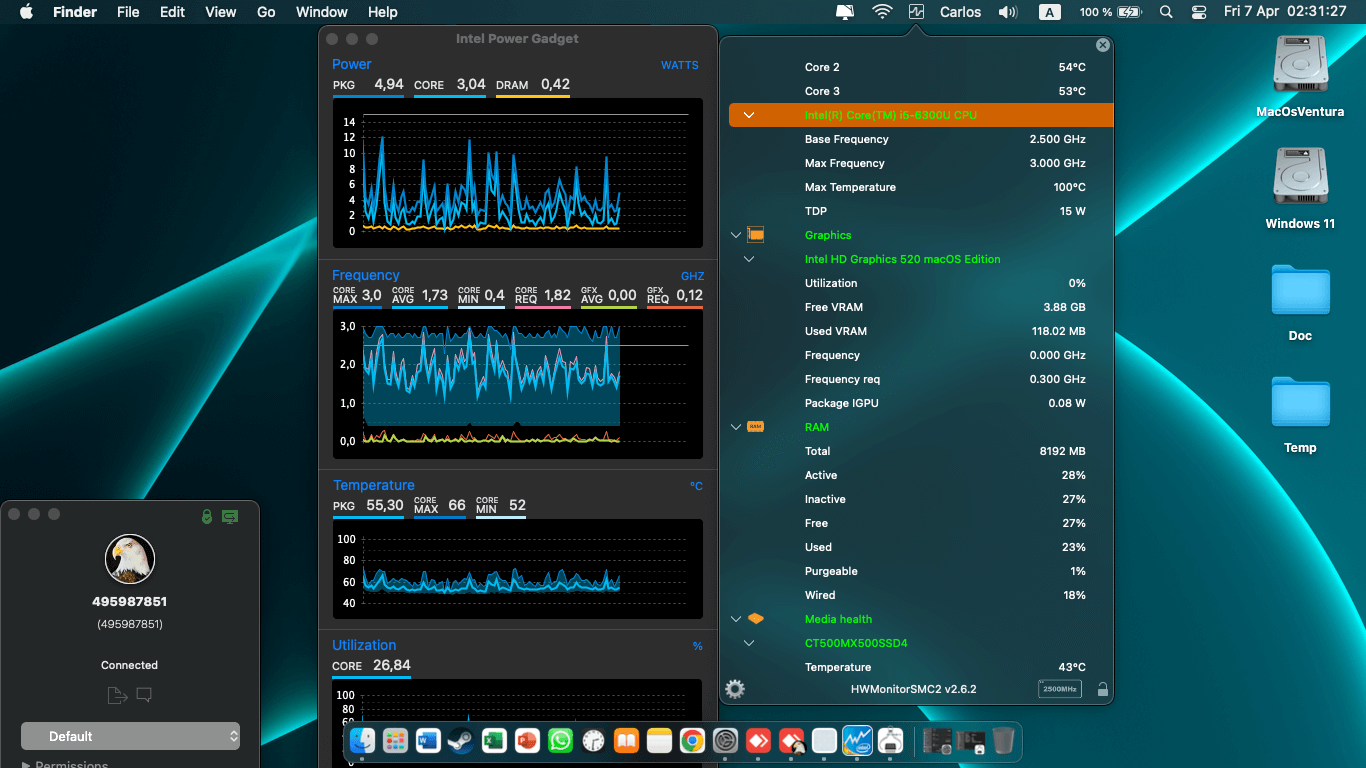This screenshot has height=768, width=1366.
Task: Open Clock from the Dock
Action: tap(593, 740)
